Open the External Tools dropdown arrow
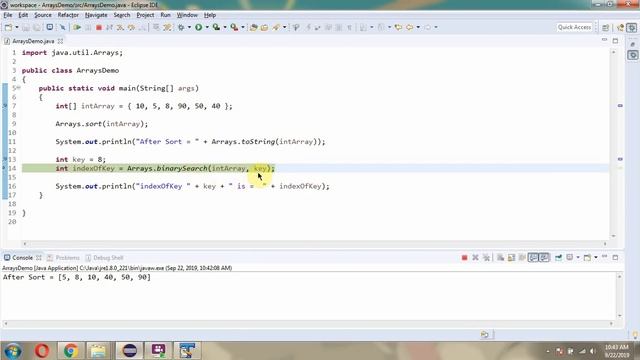Image resolution: width=640 pixels, height=360 pixels. (x=242, y=27)
